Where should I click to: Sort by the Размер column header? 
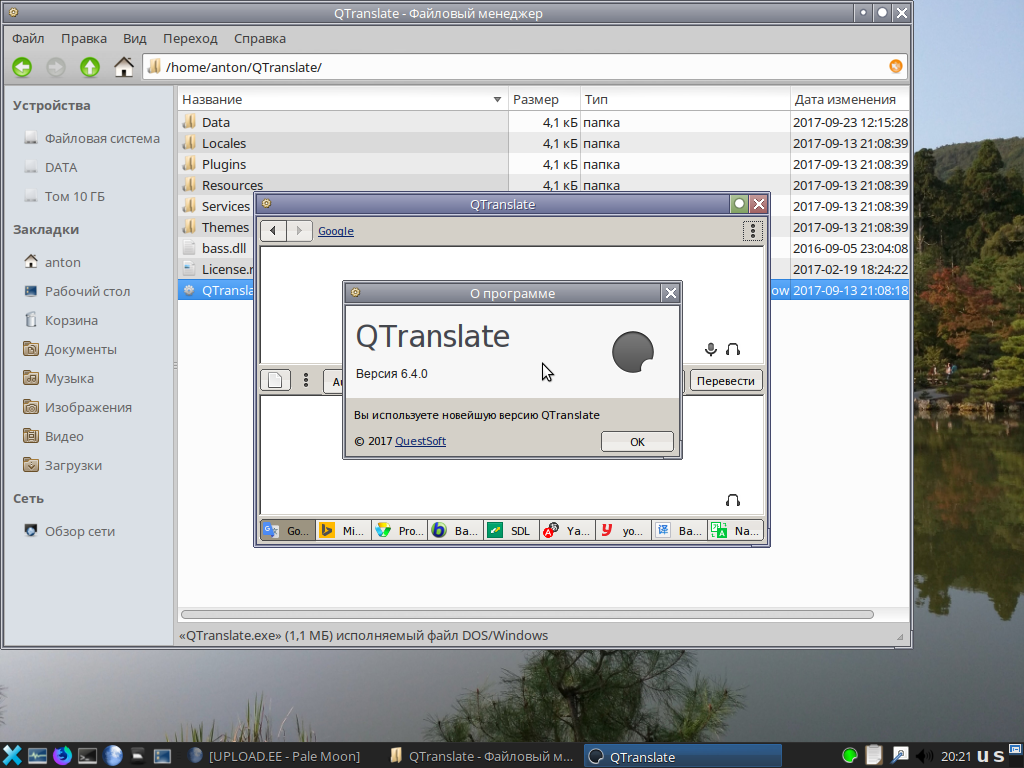pyautogui.click(x=544, y=99)
